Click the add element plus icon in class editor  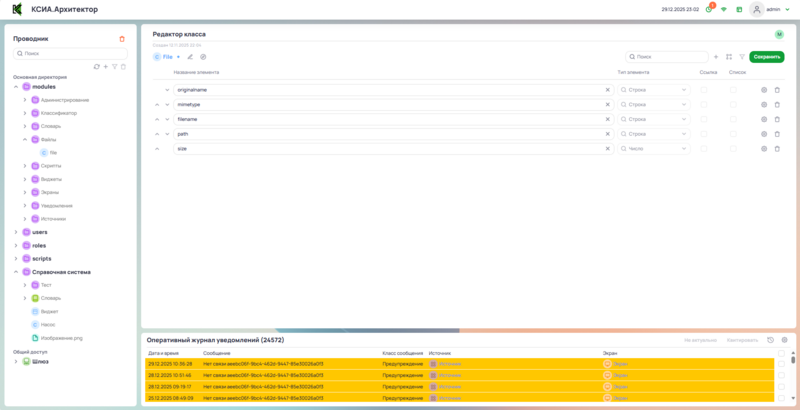[715, 57]
